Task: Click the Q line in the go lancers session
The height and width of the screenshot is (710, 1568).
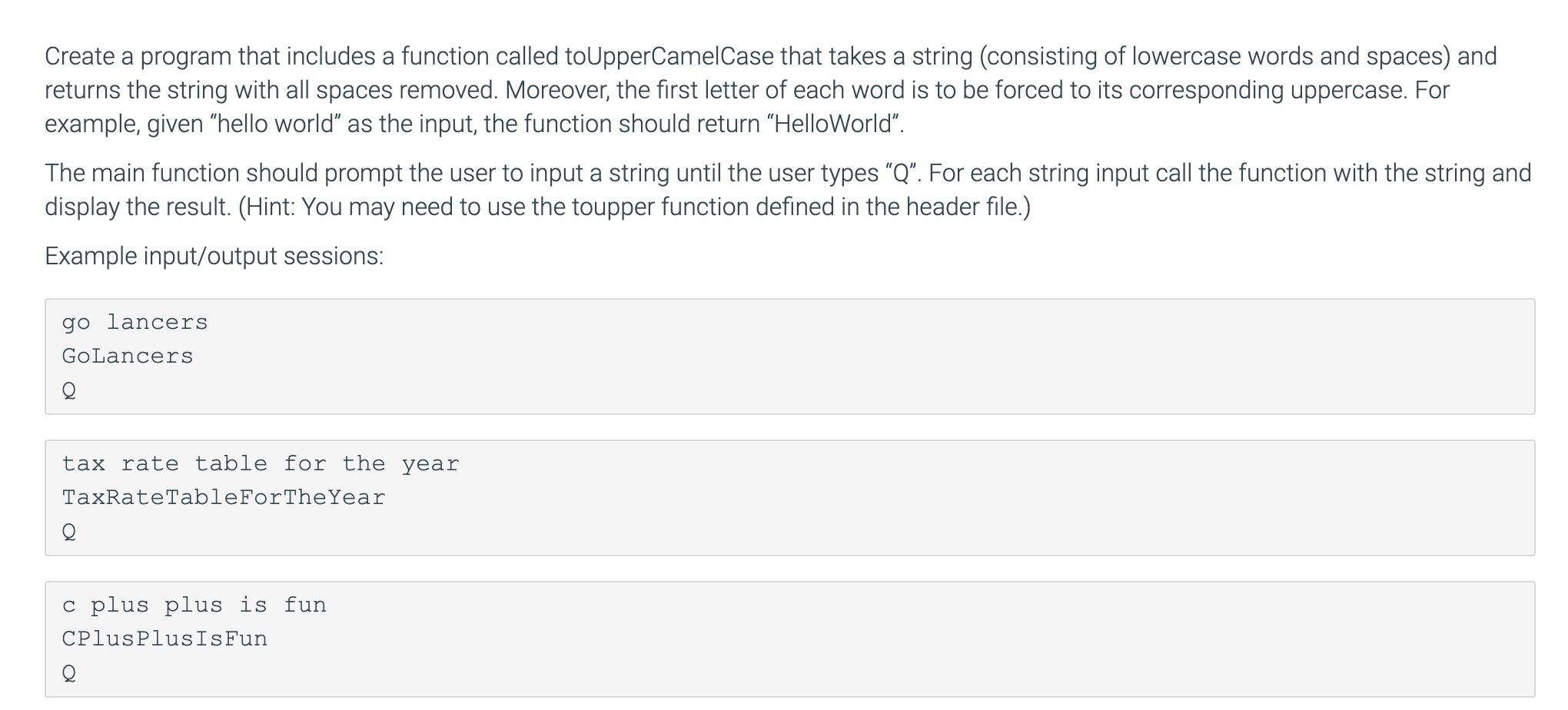Action: pyautogui.click(x=68, y=390)
